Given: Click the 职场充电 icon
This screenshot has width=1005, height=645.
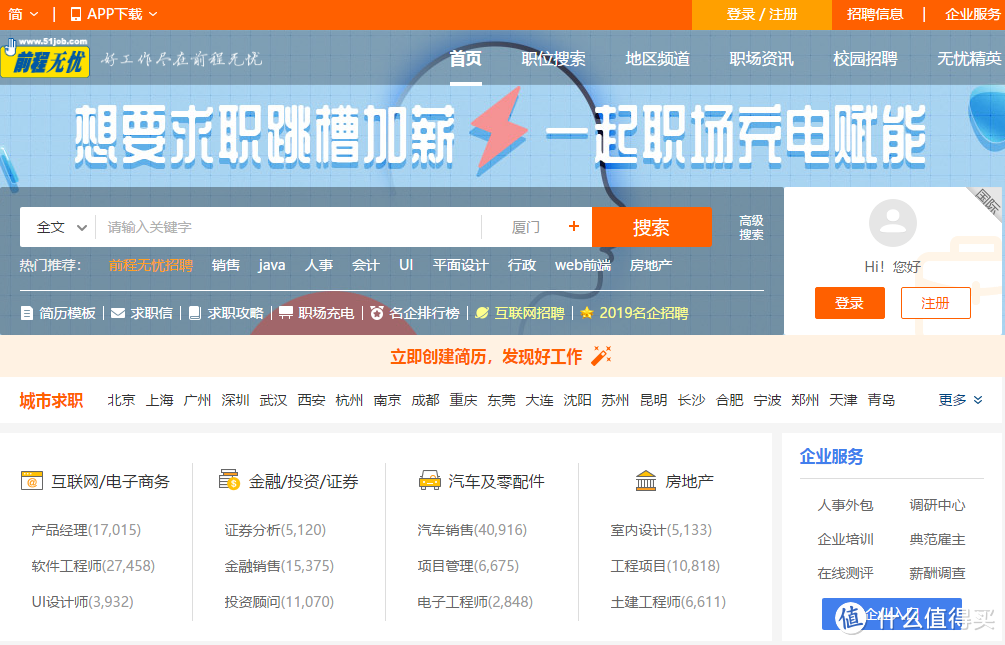Looking at the screenshot, I should [x=286, y=313].
